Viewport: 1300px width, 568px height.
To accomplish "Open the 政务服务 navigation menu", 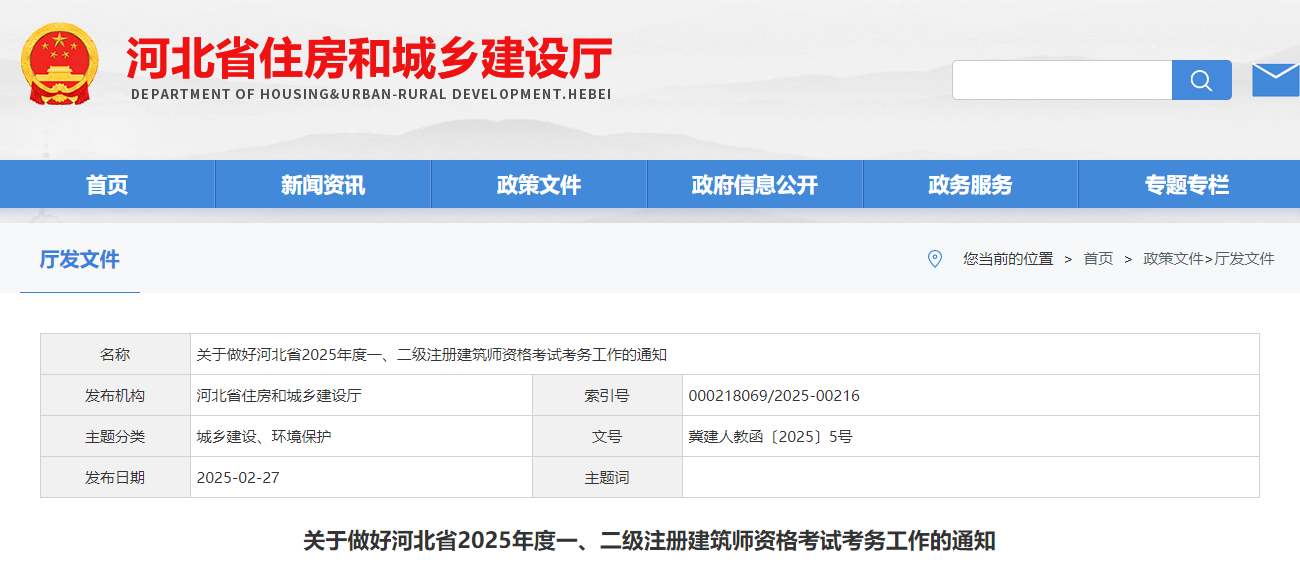I will [970, 184].
